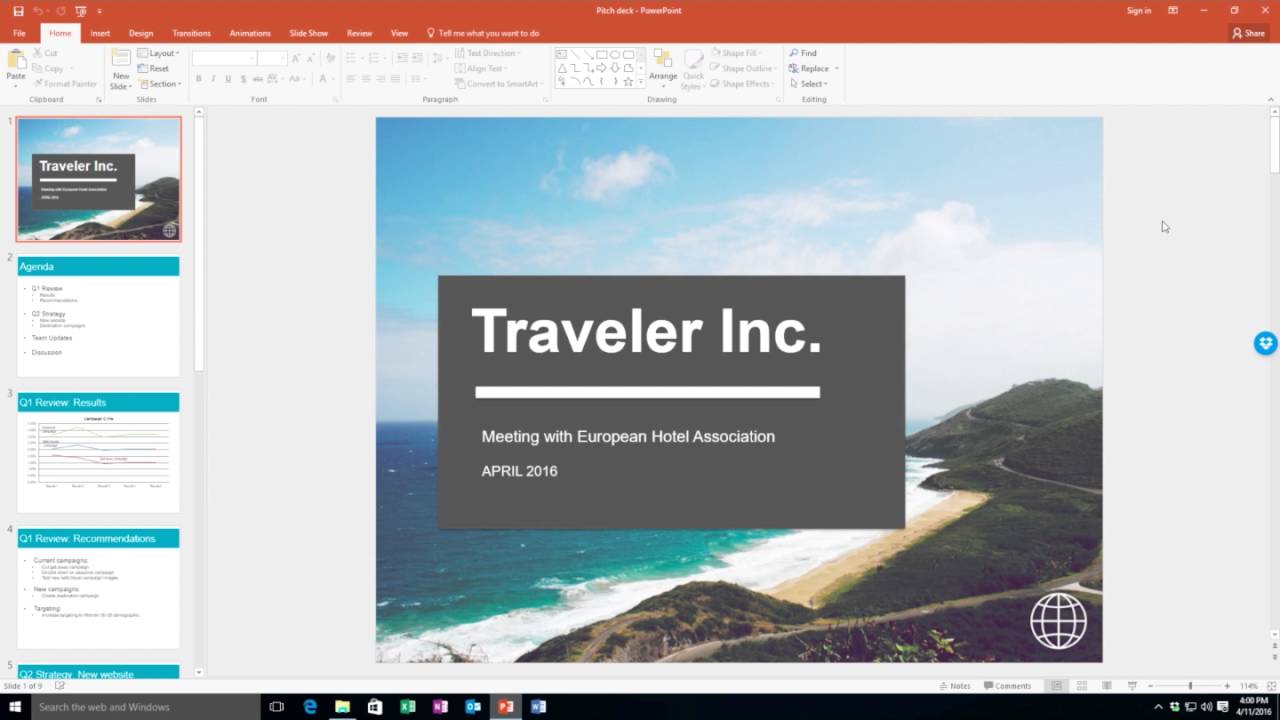
Task: Open the Layout dropdown
Action: click(158, 53)
